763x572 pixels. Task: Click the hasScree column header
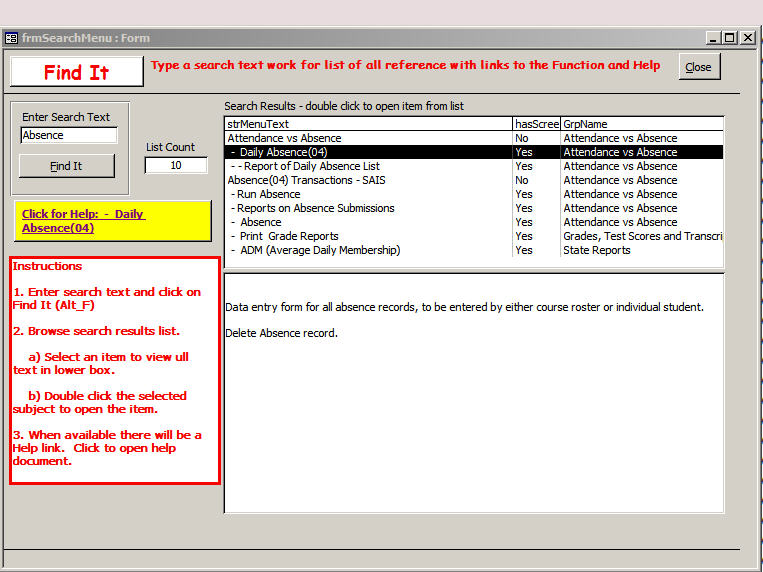coord(536,124)
